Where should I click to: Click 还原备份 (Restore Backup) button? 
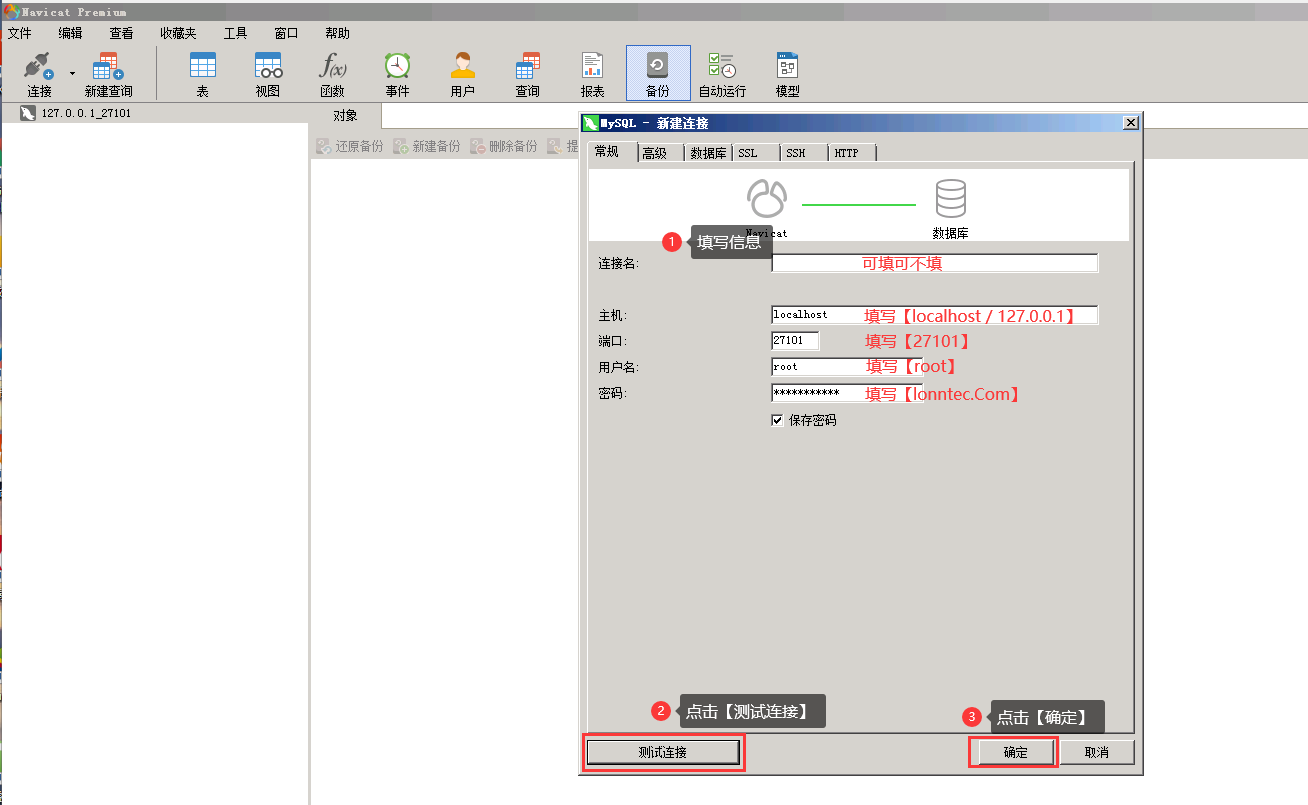tap(350, 146)
